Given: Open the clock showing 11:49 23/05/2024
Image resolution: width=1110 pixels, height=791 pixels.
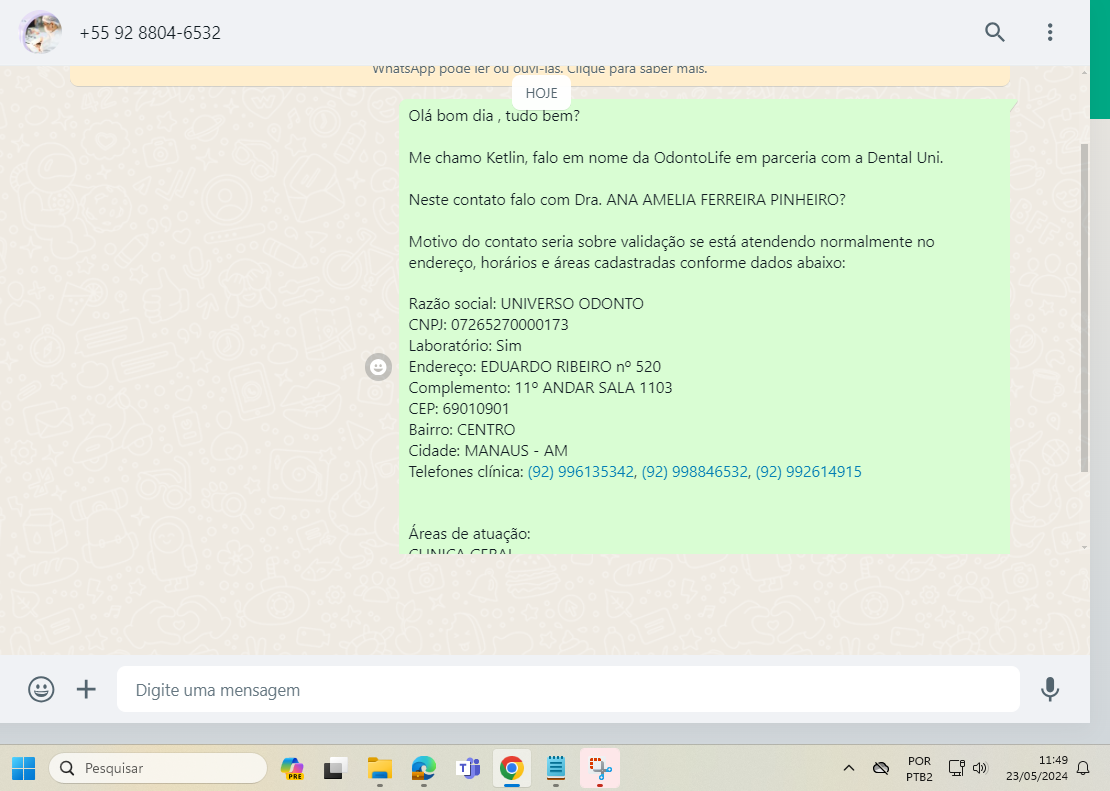Looking at the screenshot, I should (x=1036, y=768).
